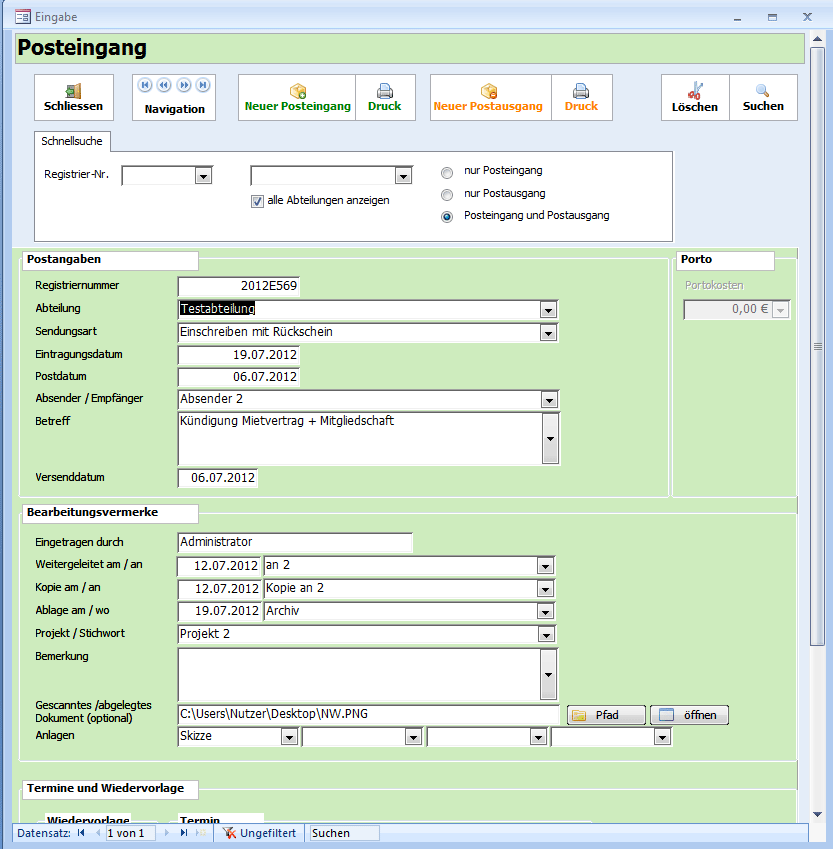Open the Suchen magnifier button
Viewport: 833px width, 849px height.
coord(763,97)
